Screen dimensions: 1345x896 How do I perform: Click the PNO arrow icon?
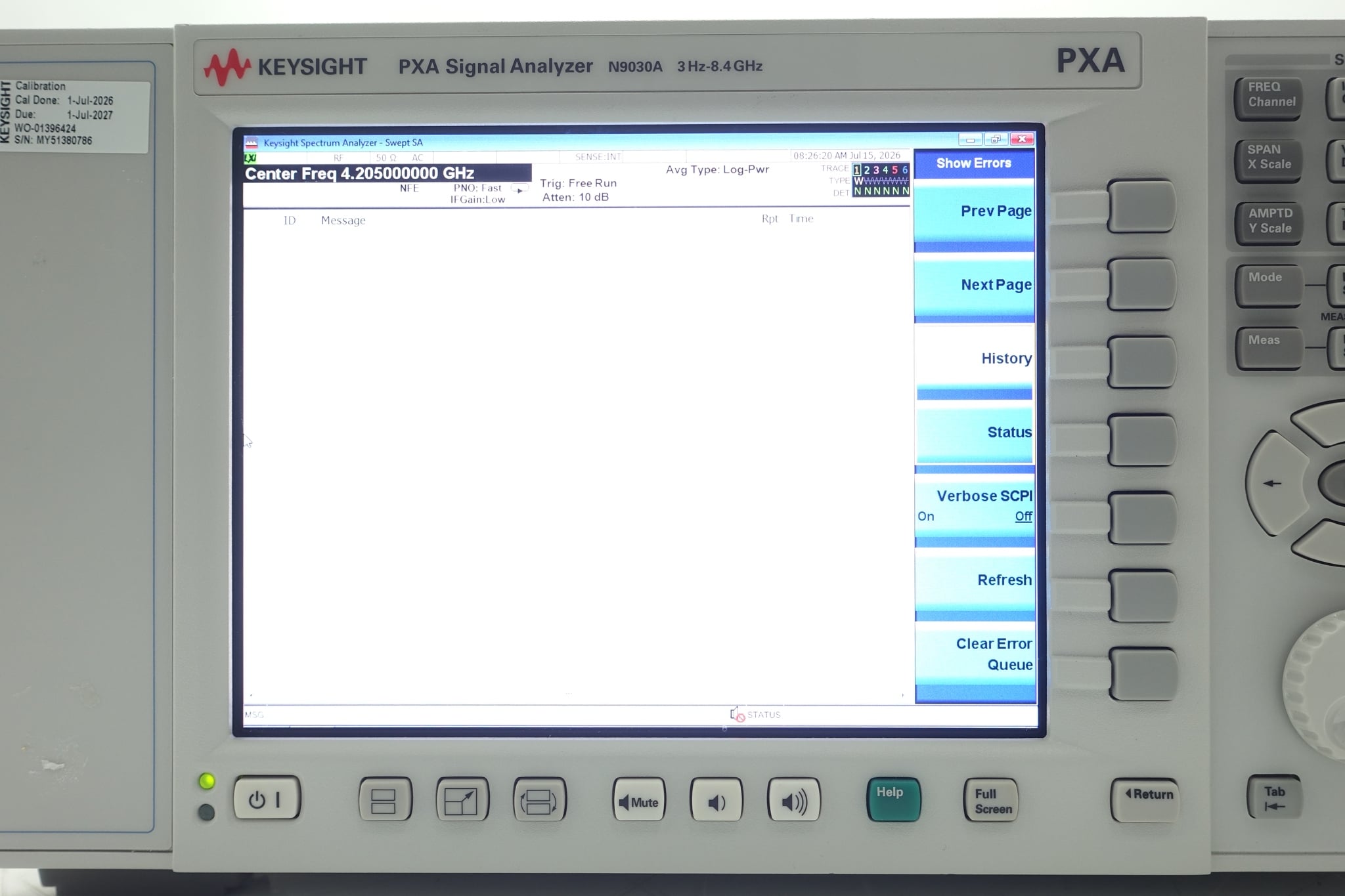[519, 189]
